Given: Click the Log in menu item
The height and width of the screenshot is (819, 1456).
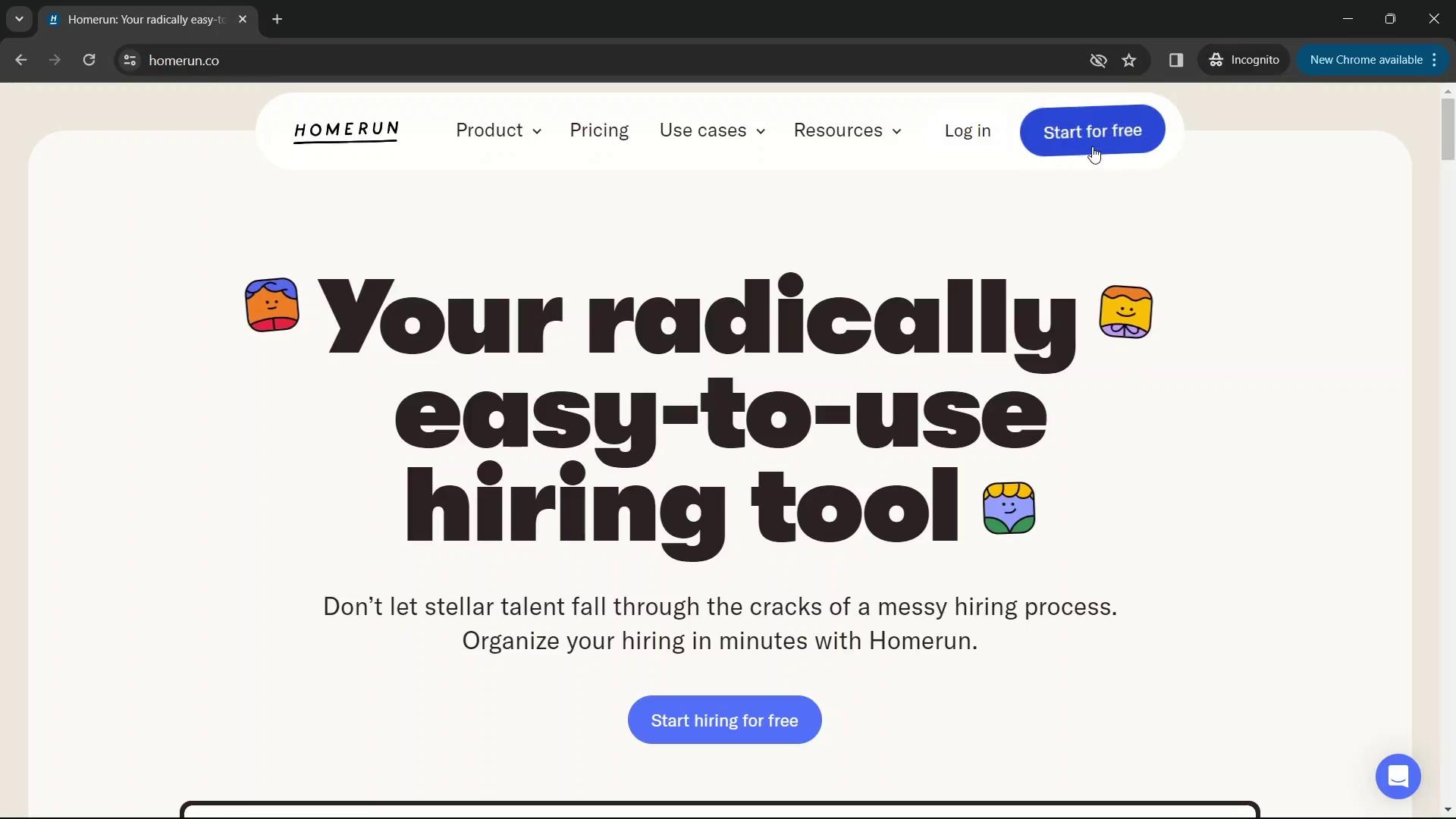Looking at the screenshot, I should pos(968,131).
